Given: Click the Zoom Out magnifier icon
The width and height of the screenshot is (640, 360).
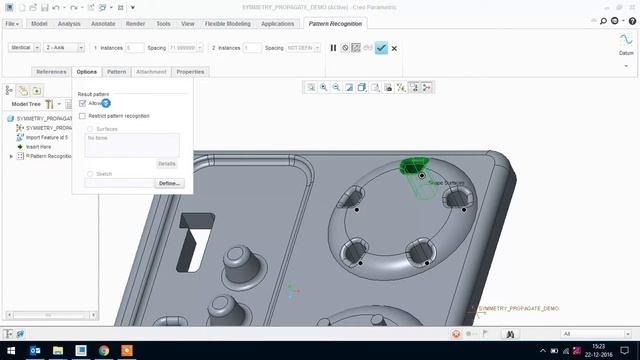Looking at the screenshot, I should [x=336, y=87].
